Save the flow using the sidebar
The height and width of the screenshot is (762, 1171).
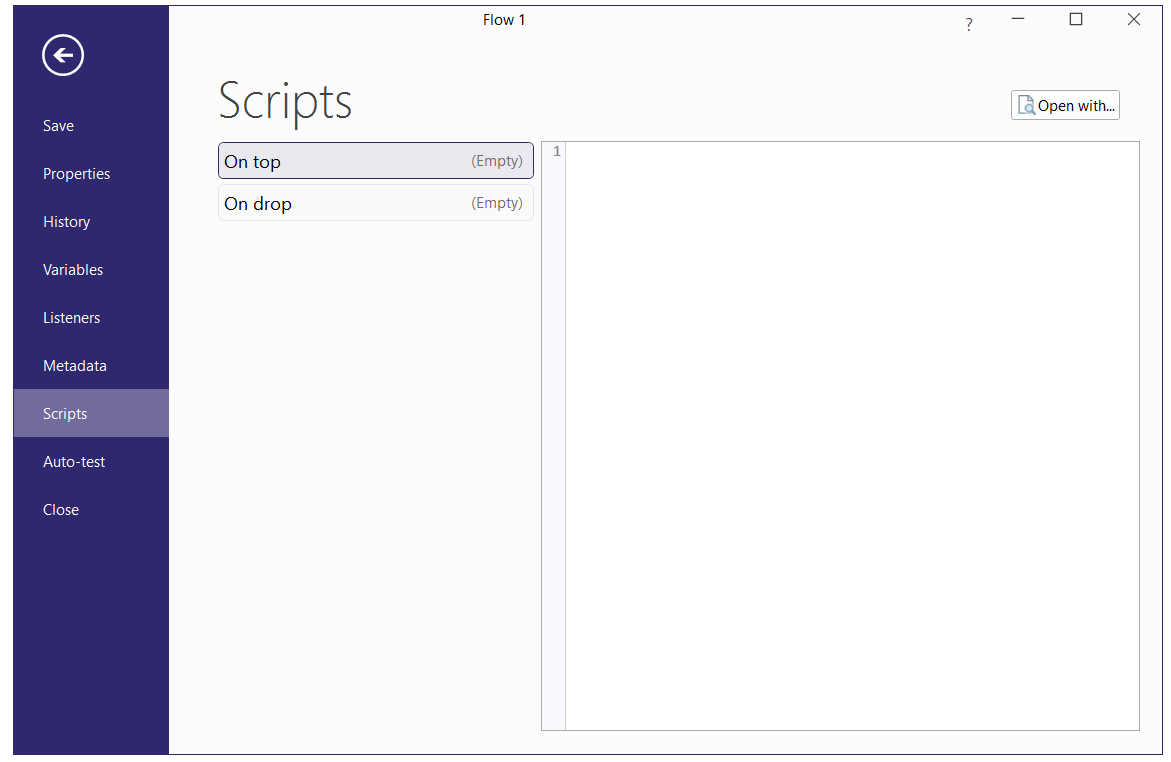(58, 125)
